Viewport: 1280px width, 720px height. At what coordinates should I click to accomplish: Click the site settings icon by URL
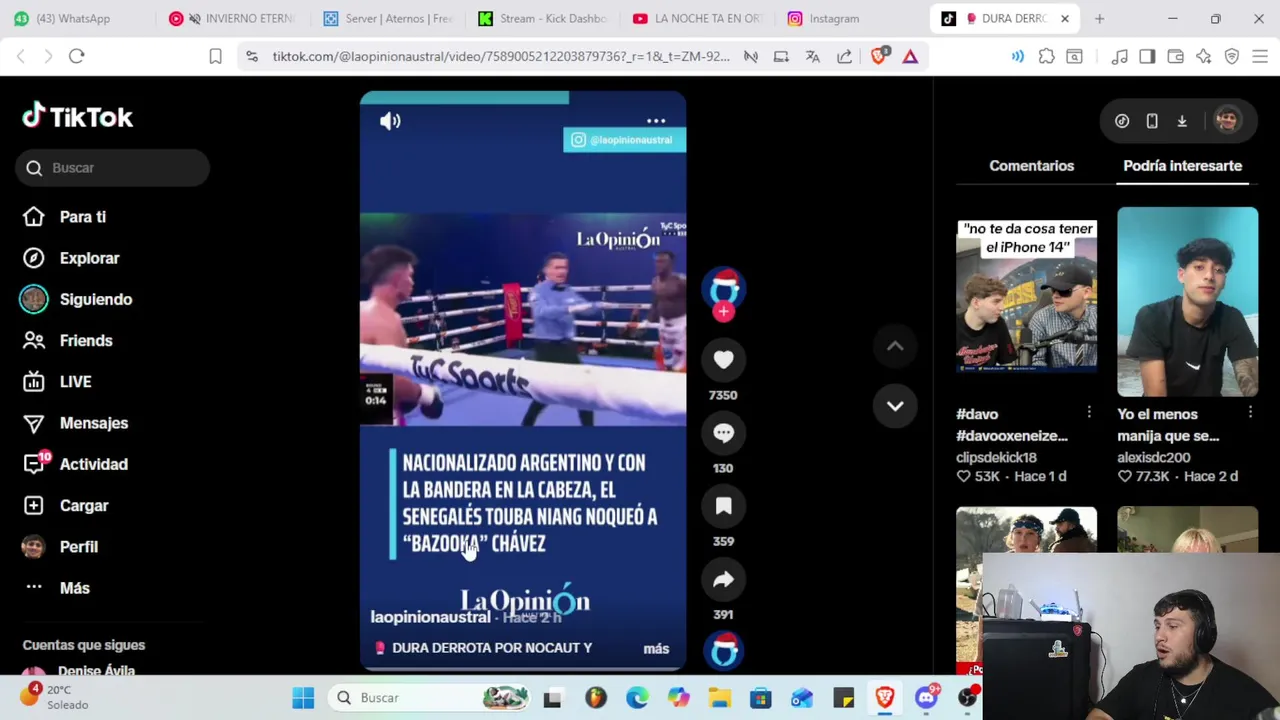251,57
